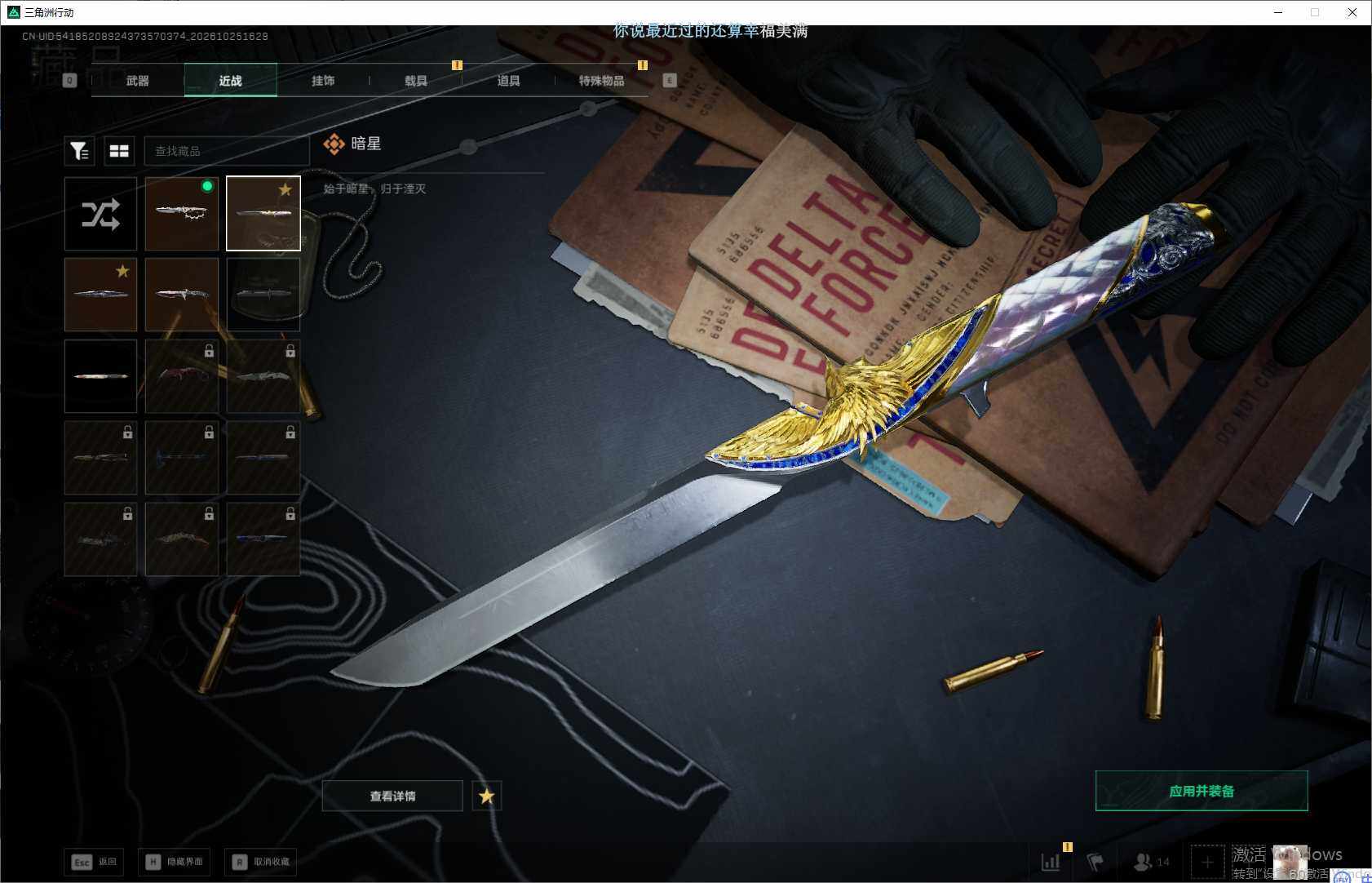The image size is (1372, 883).
Task: Click the E next-tab key icon
Action: tap(670, 80)
